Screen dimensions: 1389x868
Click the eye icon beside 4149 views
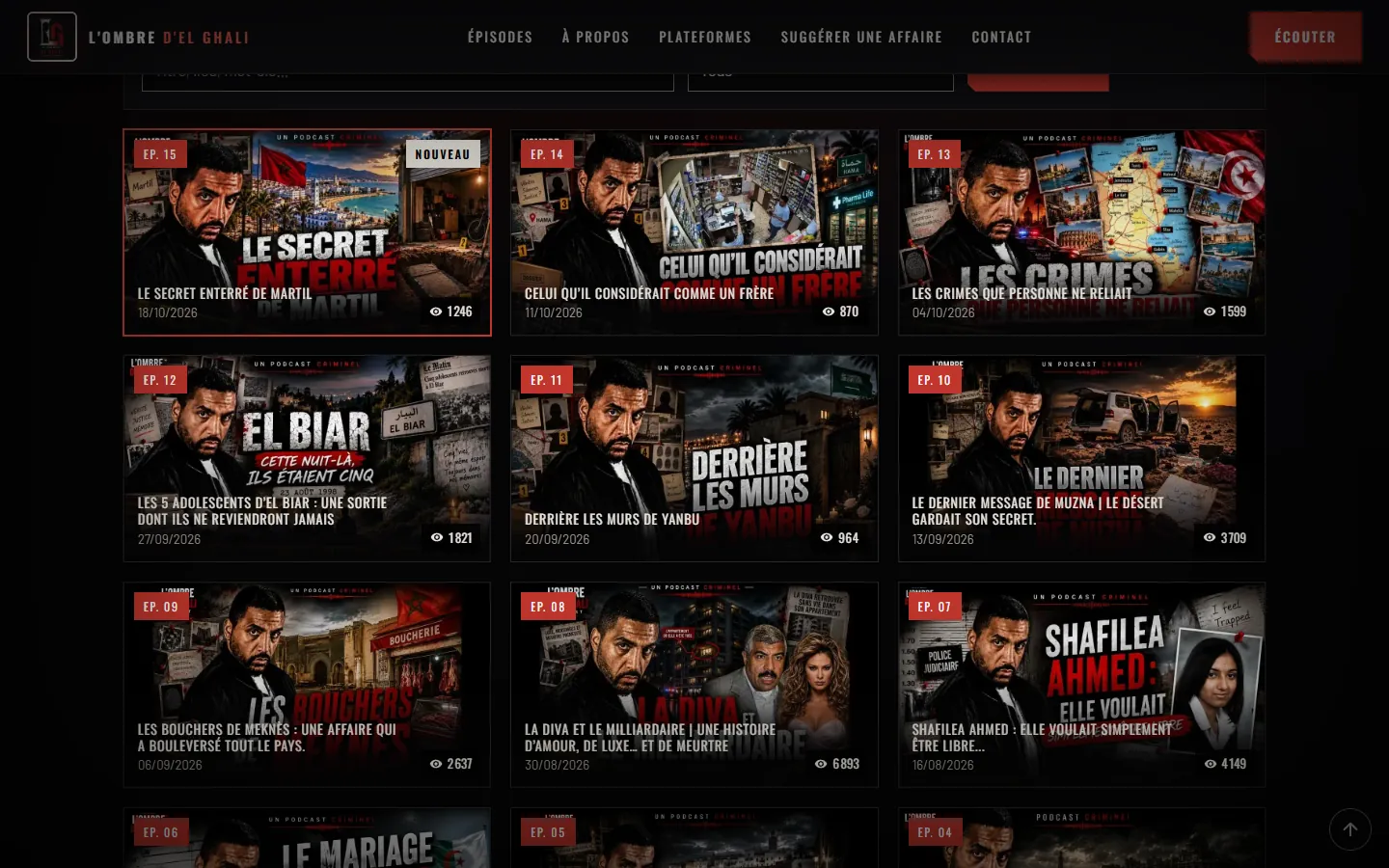tap(1211, 764)
